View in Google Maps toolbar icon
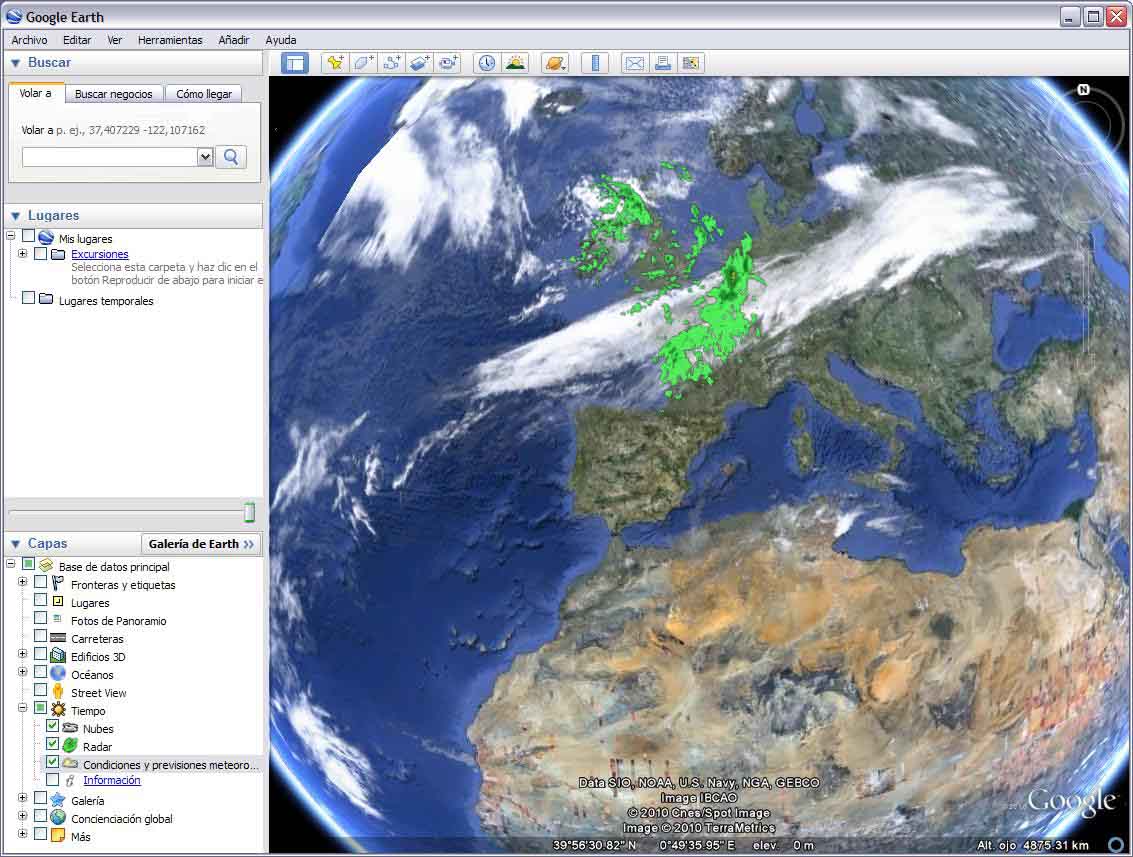 pos(690,63)
